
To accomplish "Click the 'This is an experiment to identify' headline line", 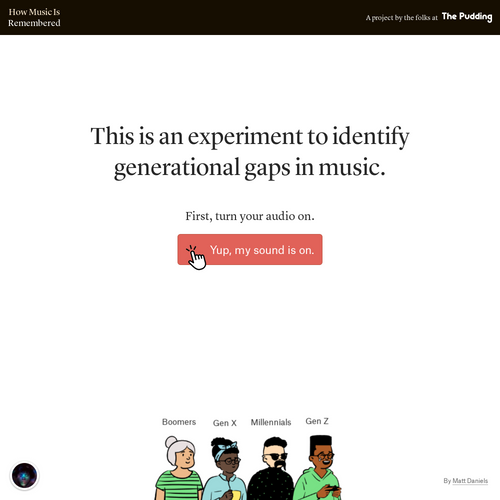I will coord(250,137).
